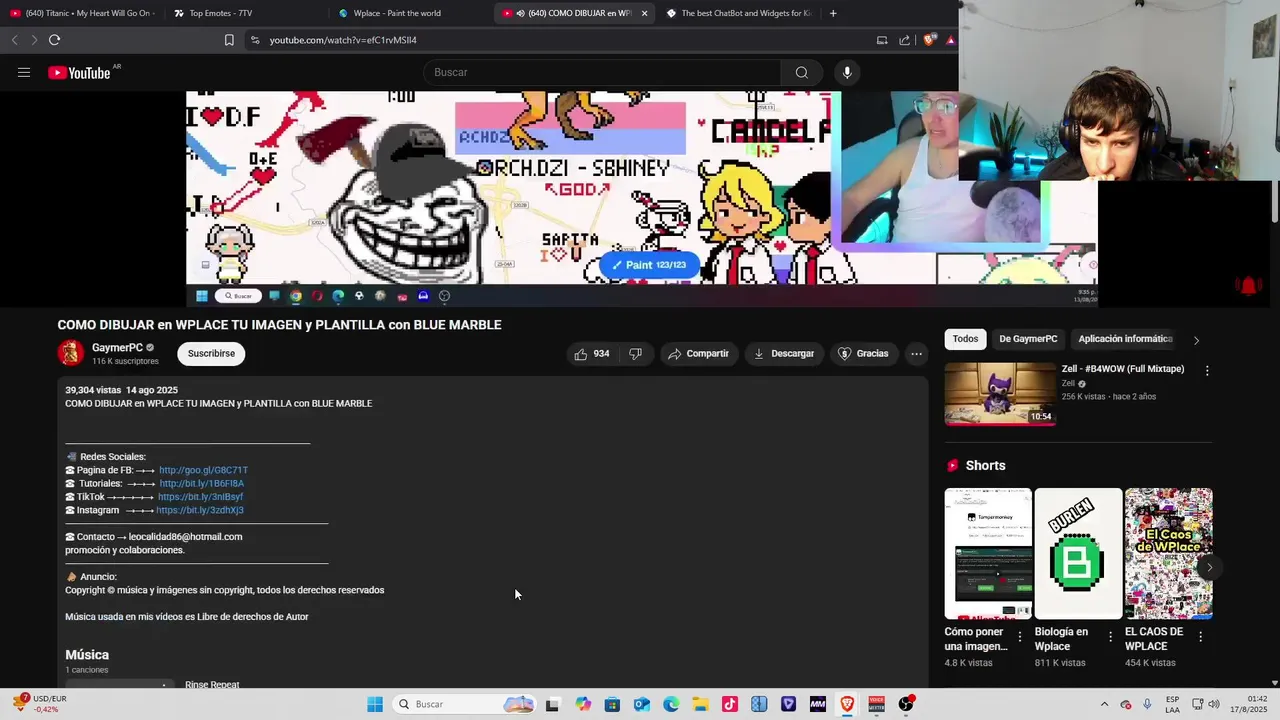Switch to Titanic My Heart Will Go On tab

click(x=83, y=13)
